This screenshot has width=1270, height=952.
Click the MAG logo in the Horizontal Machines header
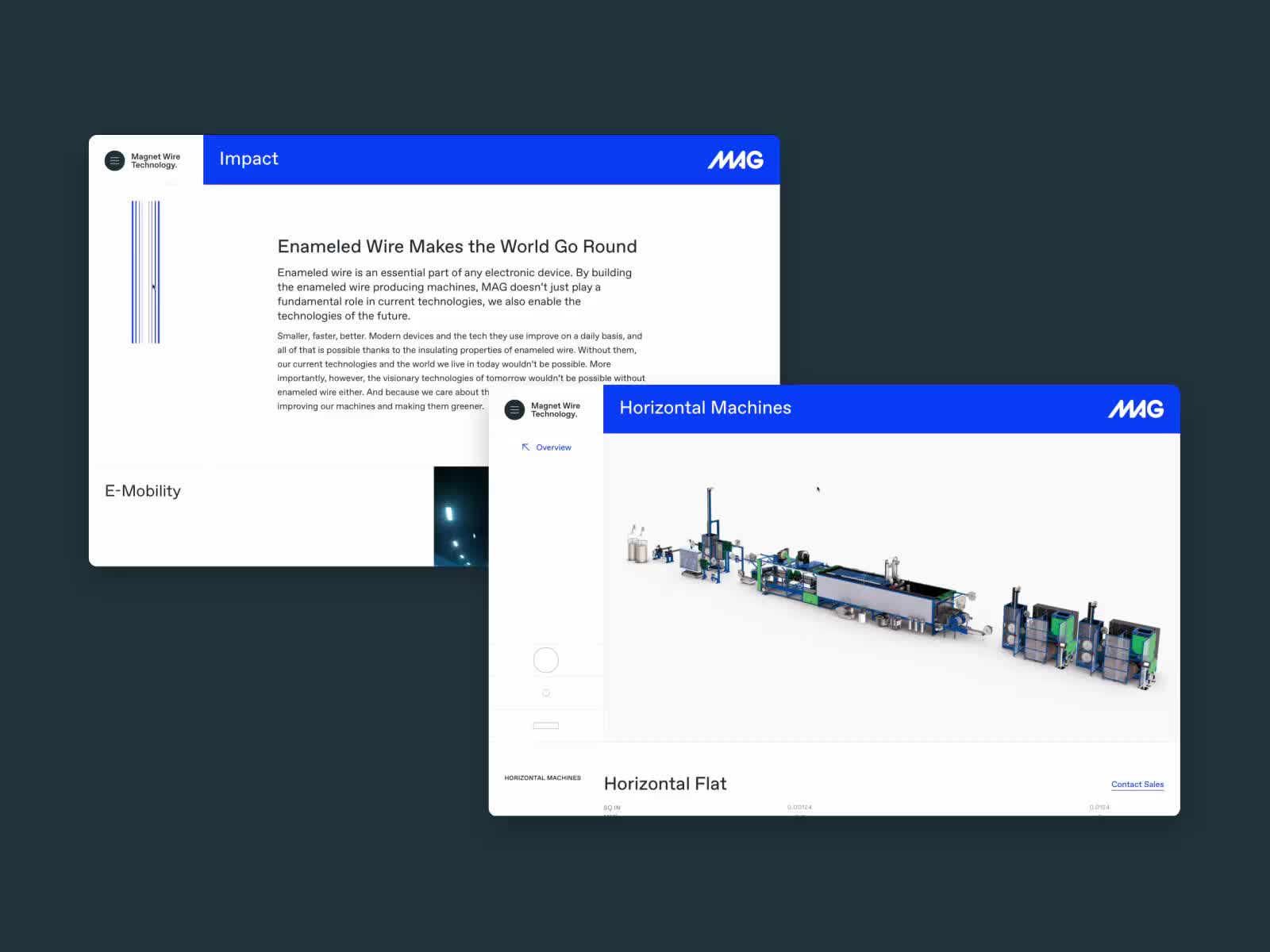click(1138, 409)
